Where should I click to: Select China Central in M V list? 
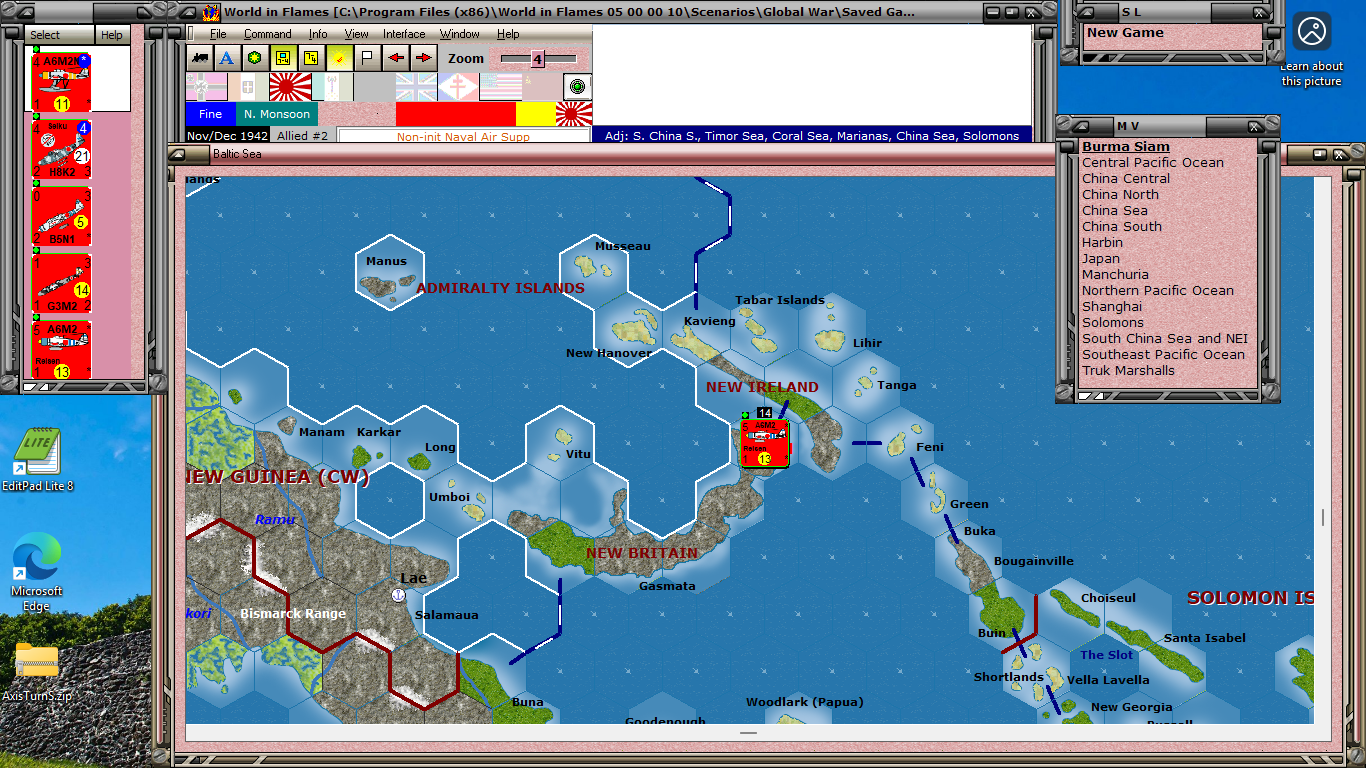tap(1125, 178)
